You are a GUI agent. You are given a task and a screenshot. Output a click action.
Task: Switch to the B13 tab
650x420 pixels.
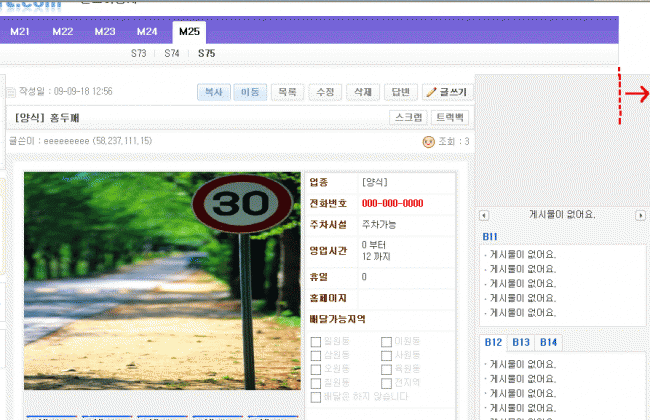pyautogui.click(x=521, y=342)
